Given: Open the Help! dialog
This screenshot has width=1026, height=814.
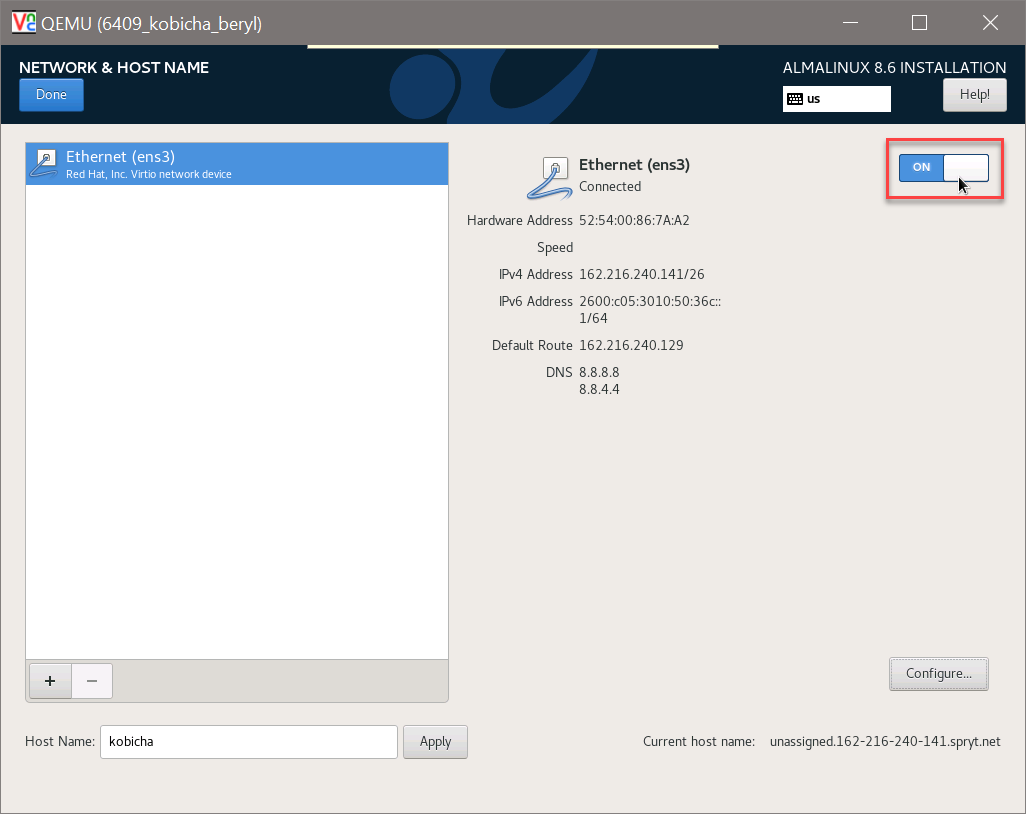Looking at the screenshot, I should point(974,95).
